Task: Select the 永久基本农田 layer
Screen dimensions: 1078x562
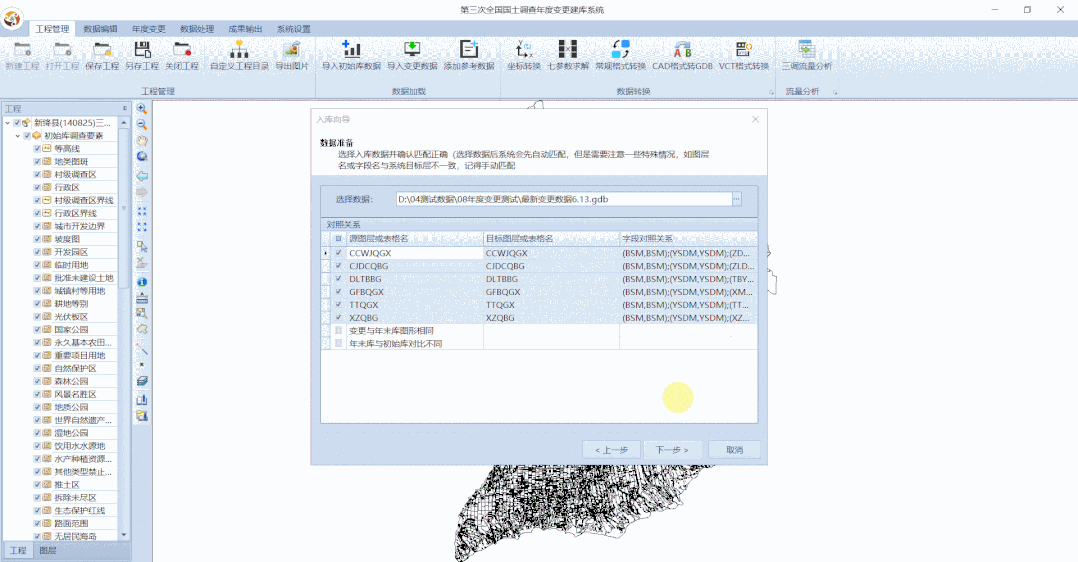Action: point(82,343)
